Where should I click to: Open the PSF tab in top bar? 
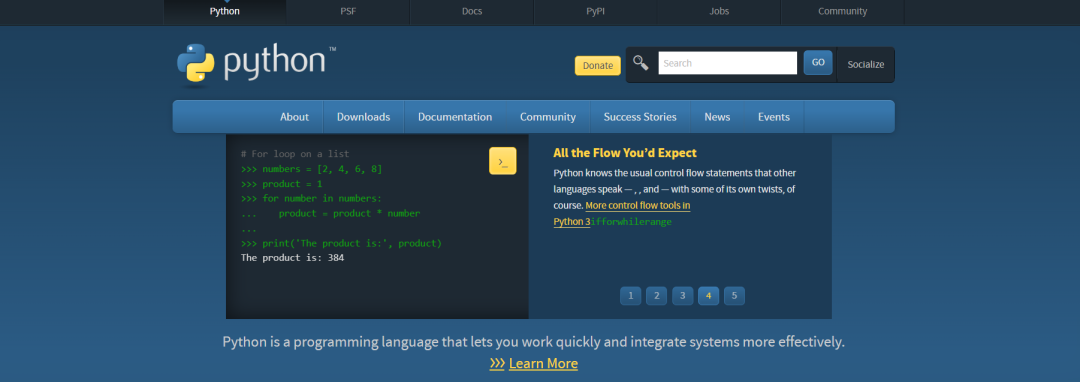click(348, 12)
